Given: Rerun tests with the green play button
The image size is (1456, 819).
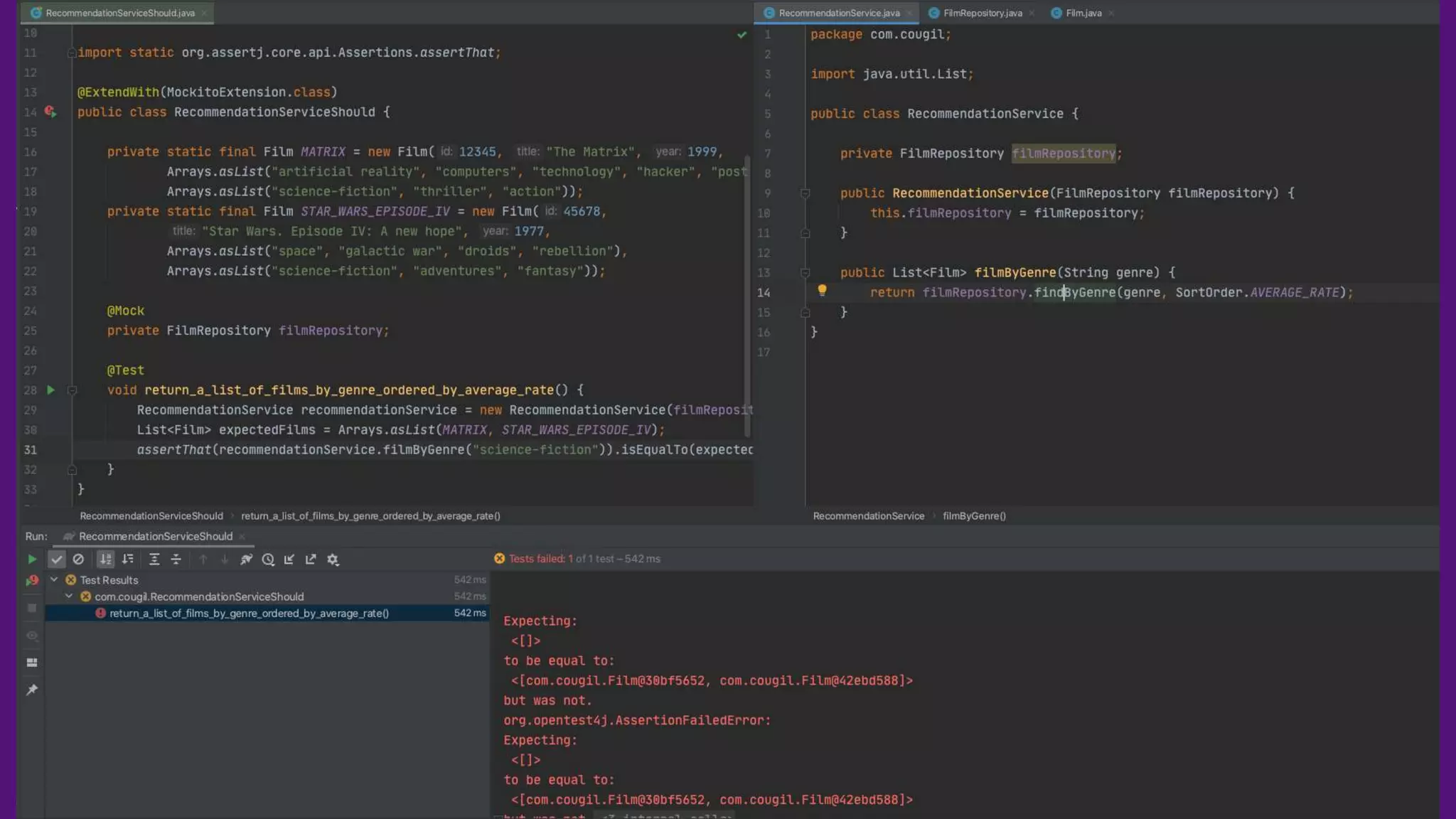Looking at the screenshot, I should point(32,560).
